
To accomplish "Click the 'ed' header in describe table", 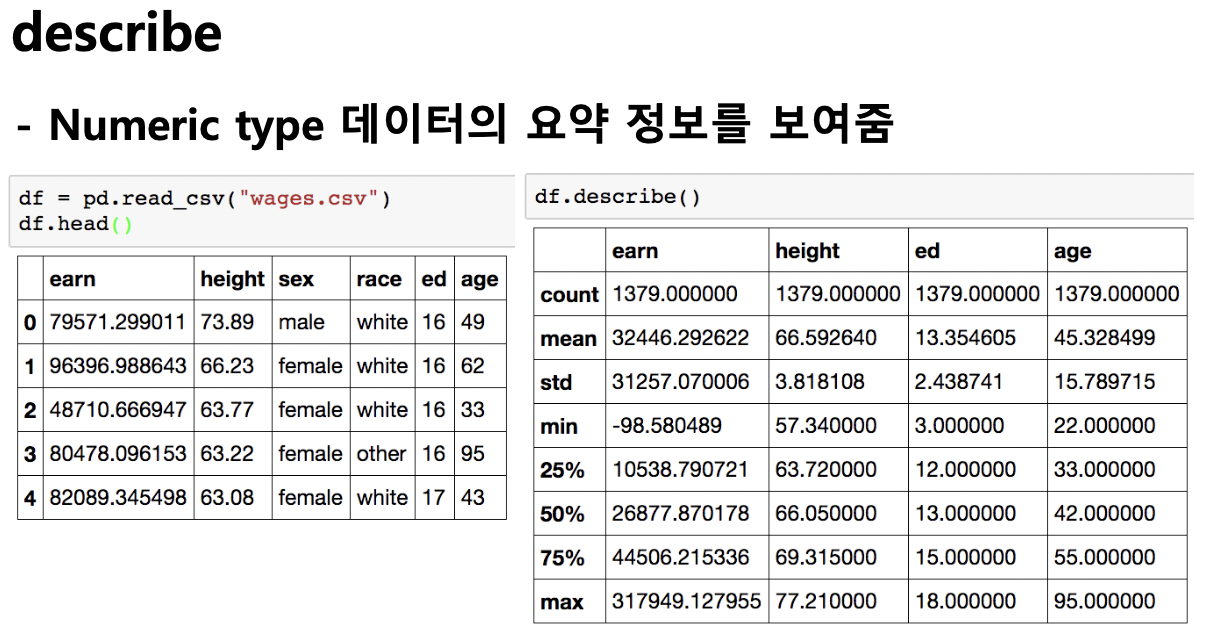I will pos(927,251).
